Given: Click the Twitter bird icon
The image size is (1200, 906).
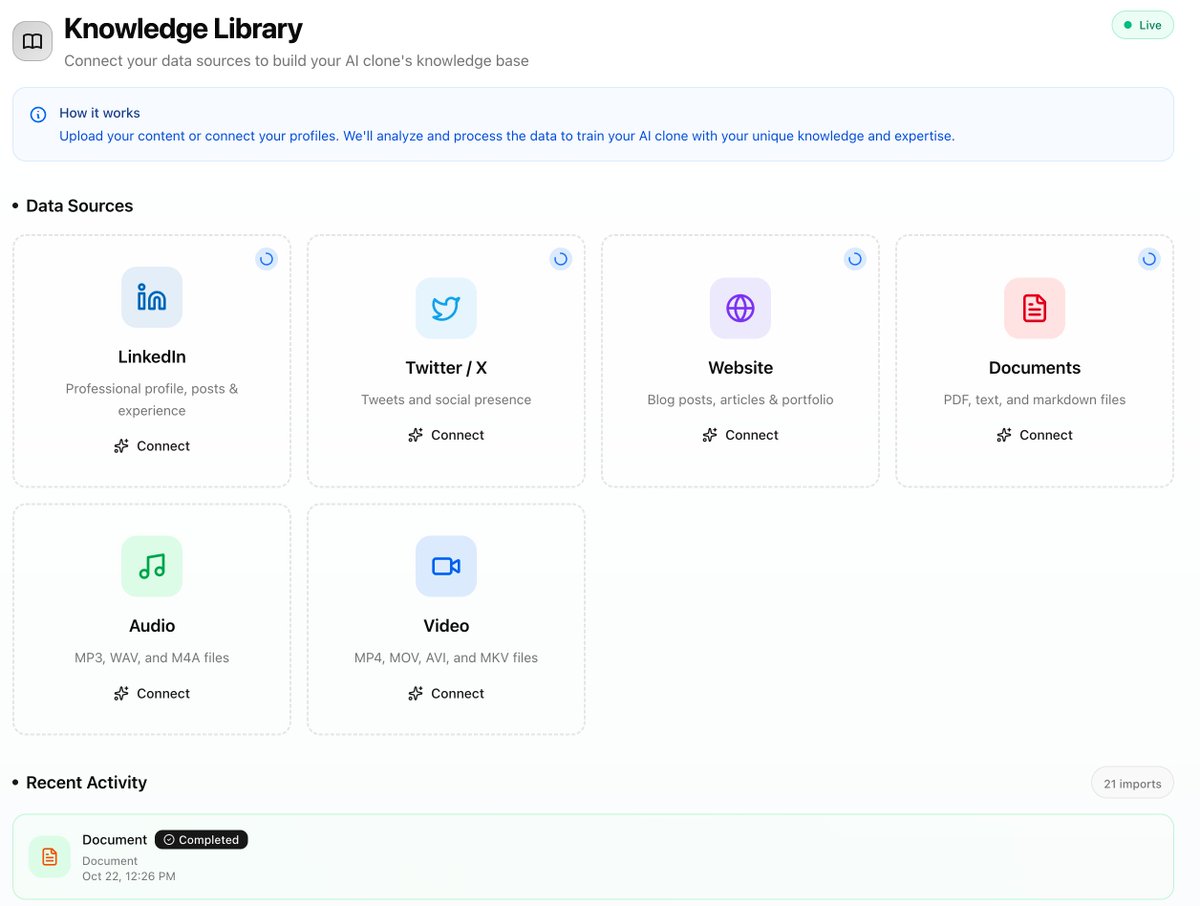Looking at the screenshot, I should pyautogui.click(x=446, y=308).
